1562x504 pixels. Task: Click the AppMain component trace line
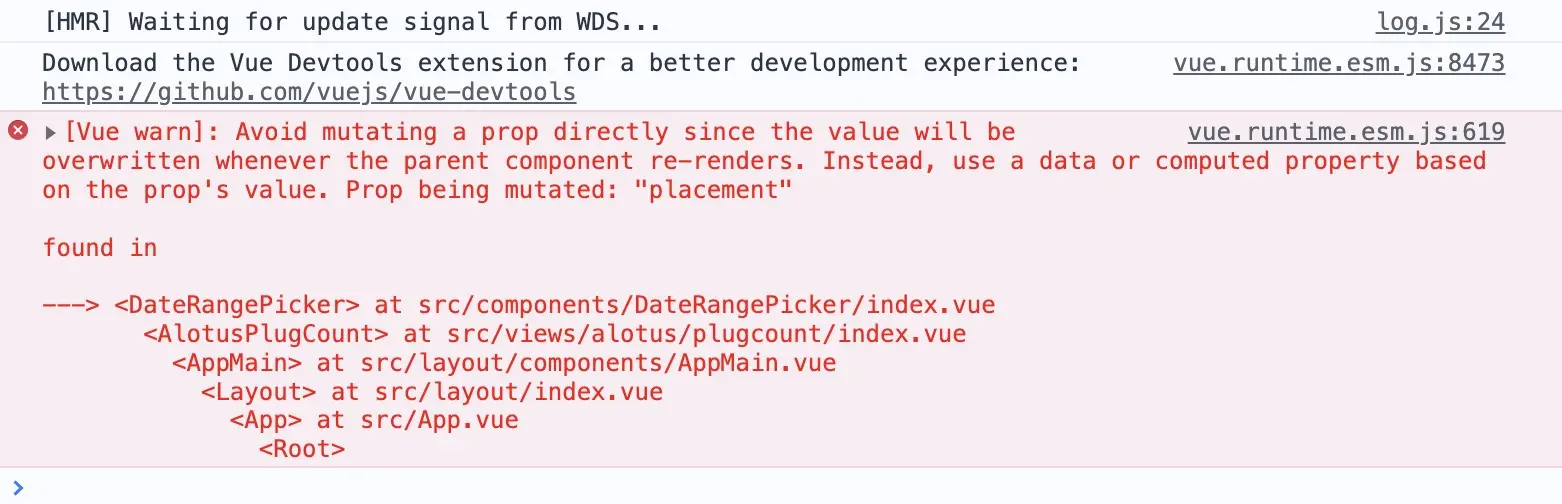[503, 363]
